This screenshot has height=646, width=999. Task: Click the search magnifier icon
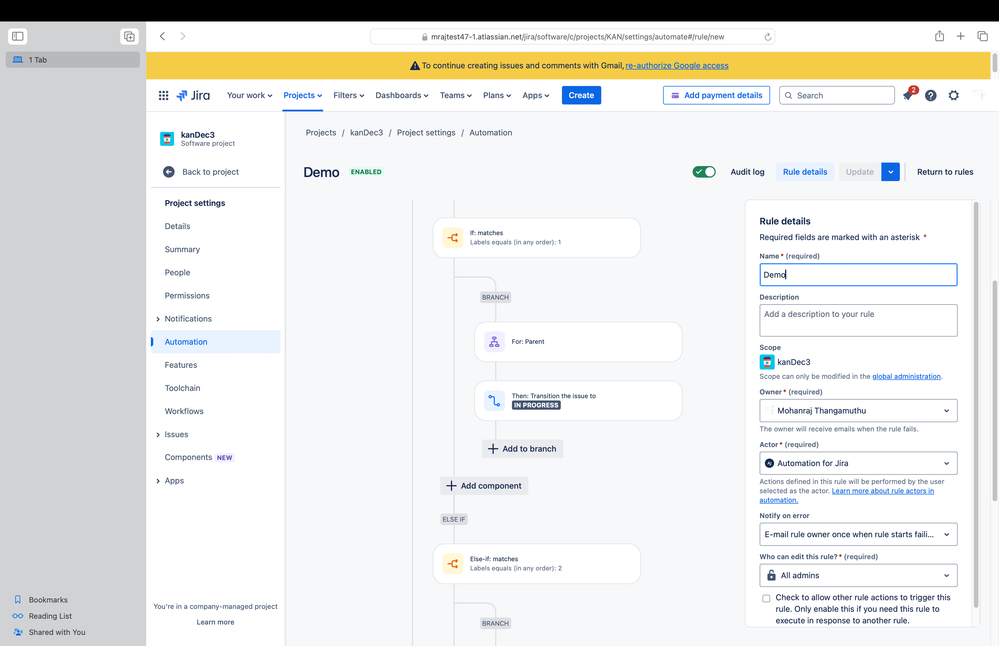789,96
